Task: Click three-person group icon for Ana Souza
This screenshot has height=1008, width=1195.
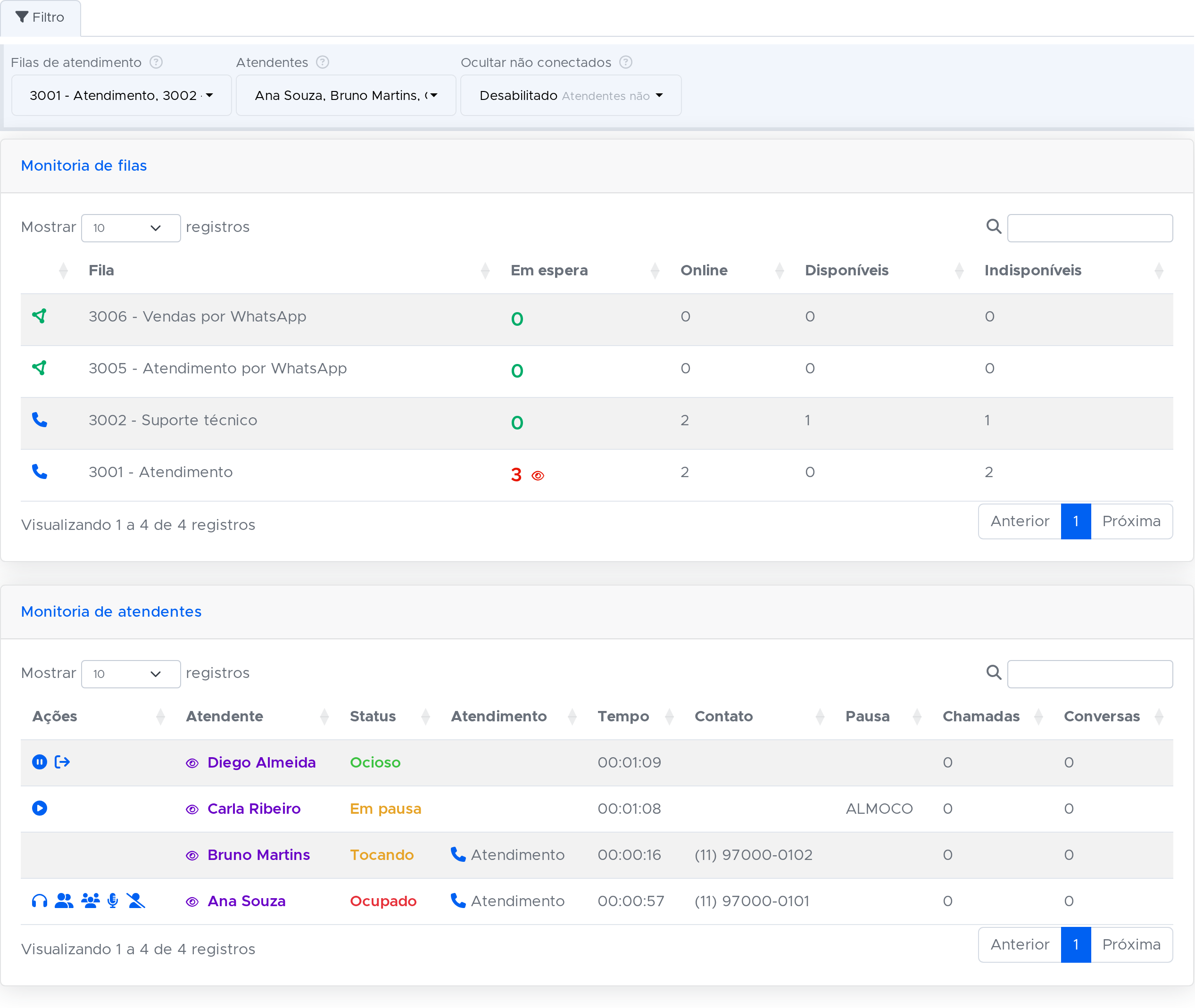Action: (x=90, y=901)
